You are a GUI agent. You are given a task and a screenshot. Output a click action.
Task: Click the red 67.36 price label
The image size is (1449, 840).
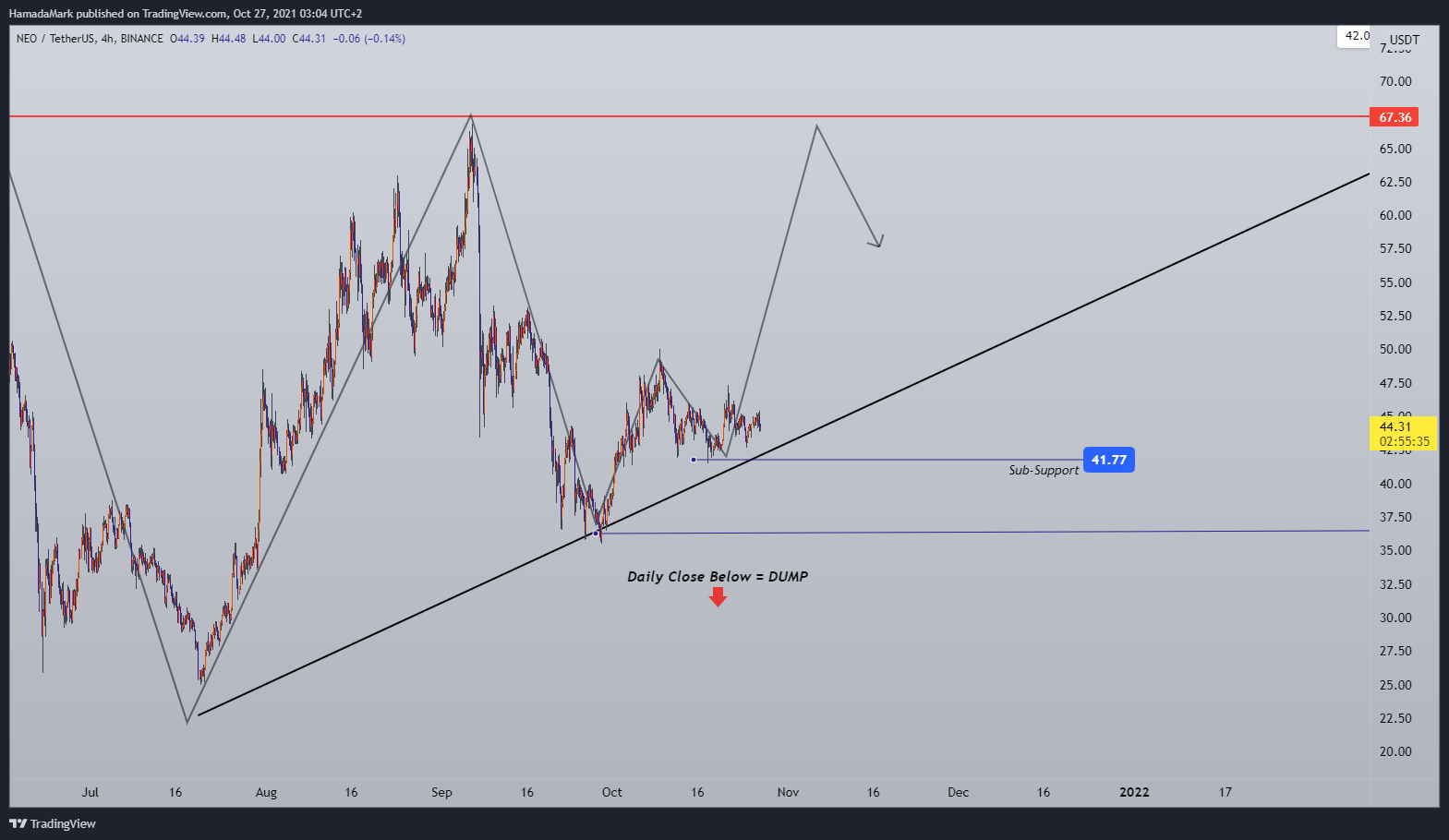click(x=1395, y=117)
